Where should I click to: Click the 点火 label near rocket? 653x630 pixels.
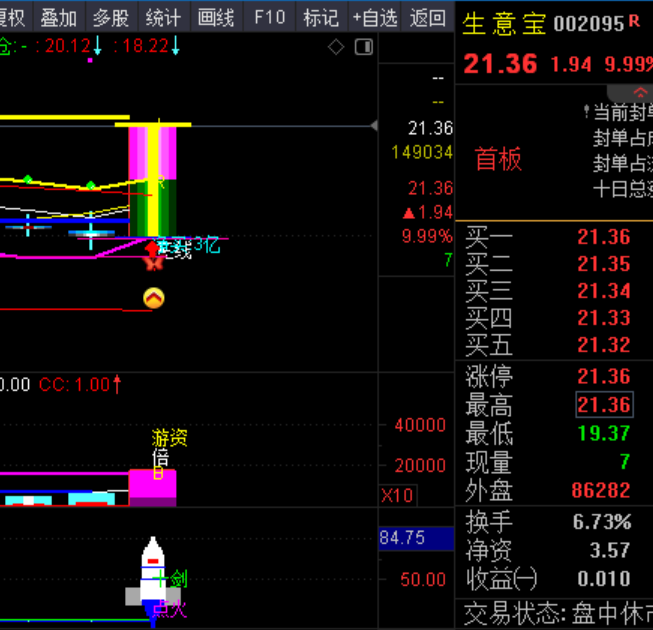169,609
